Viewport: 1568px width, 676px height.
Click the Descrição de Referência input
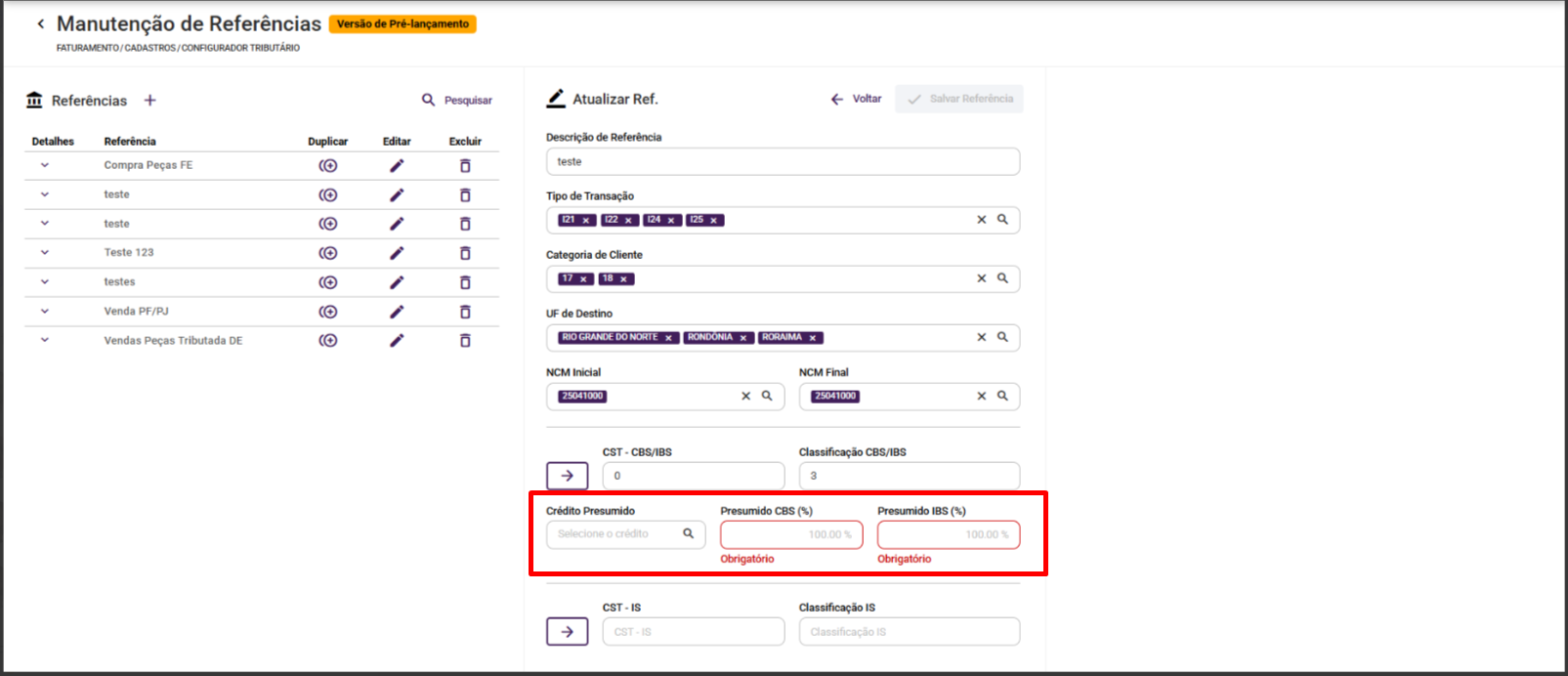[x=782, y=162]
